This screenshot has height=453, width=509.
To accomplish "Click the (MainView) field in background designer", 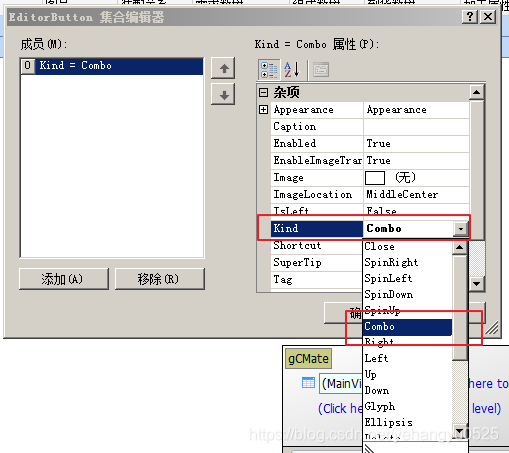I will tap(341, 384).
